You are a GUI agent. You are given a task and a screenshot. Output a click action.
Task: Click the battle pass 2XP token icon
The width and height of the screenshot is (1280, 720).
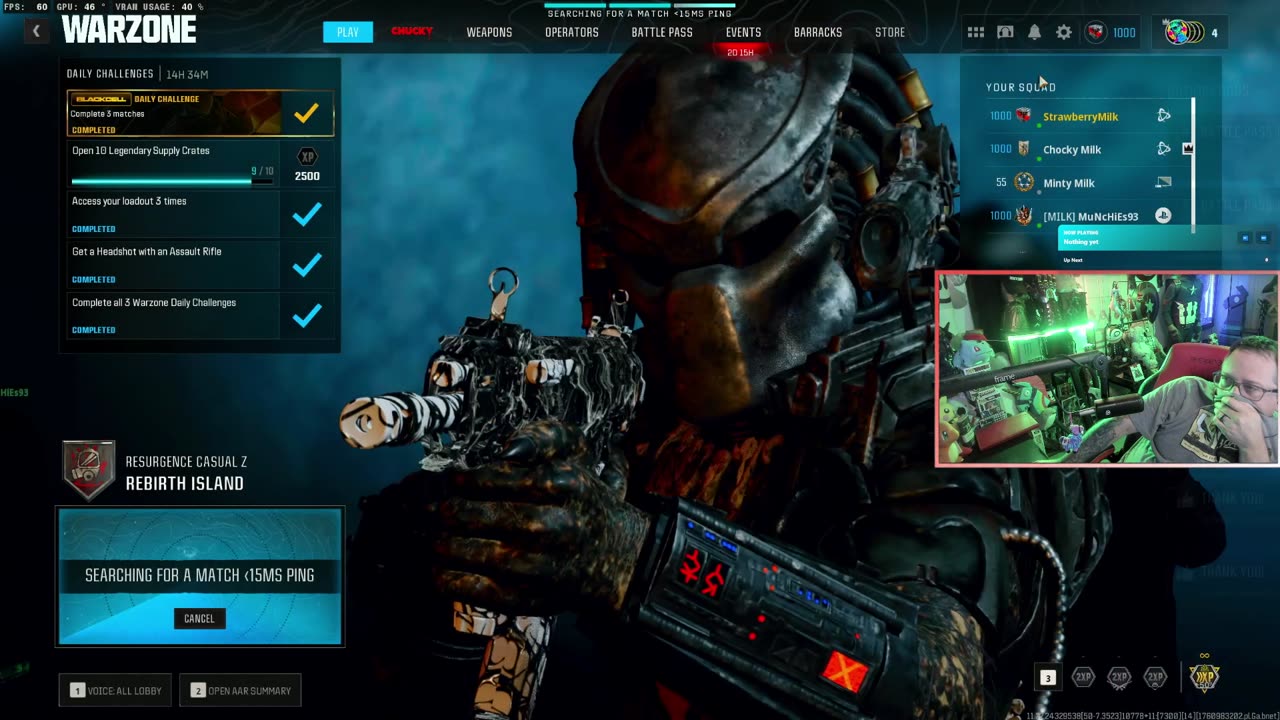1155,677
